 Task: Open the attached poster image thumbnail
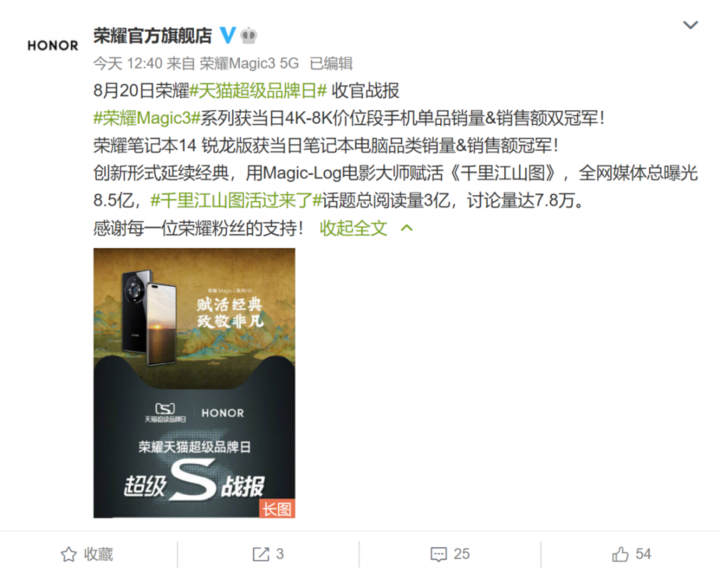194,383
